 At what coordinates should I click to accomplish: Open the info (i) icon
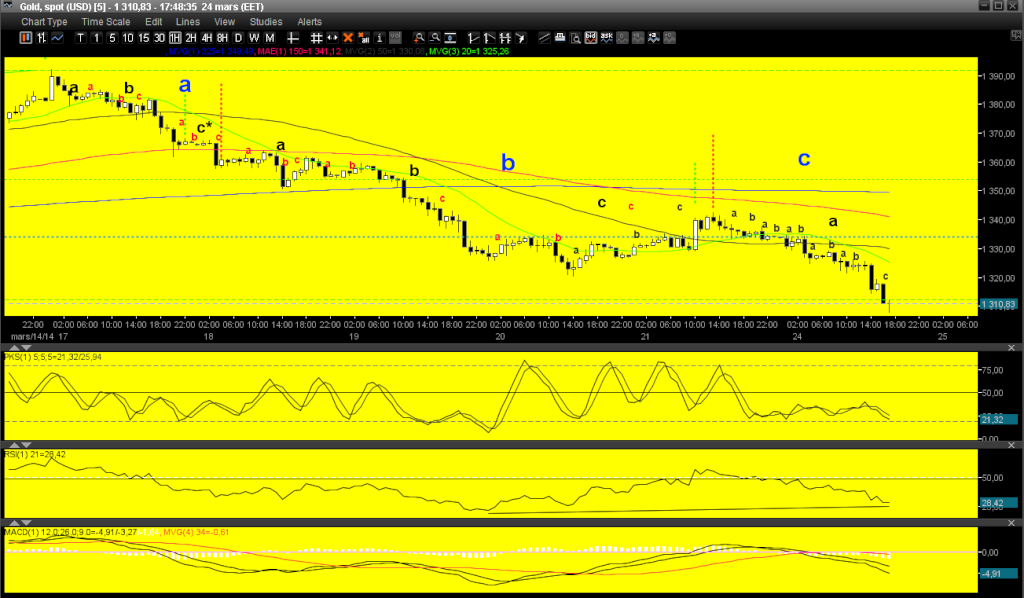379,38
